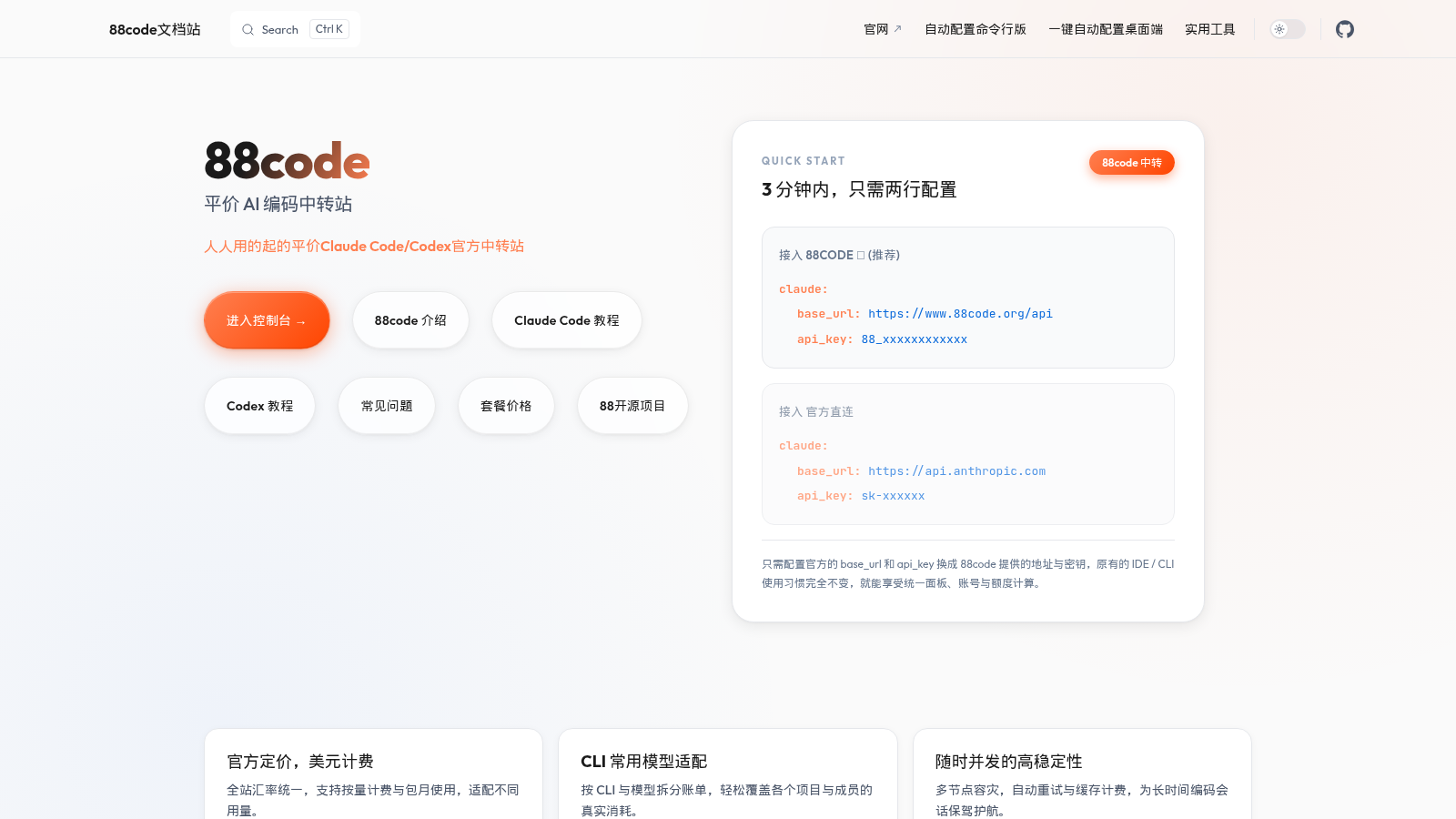Click the Ctrl K shortcut badge
Screen dimensions: 1456x819
pos(329,29)
